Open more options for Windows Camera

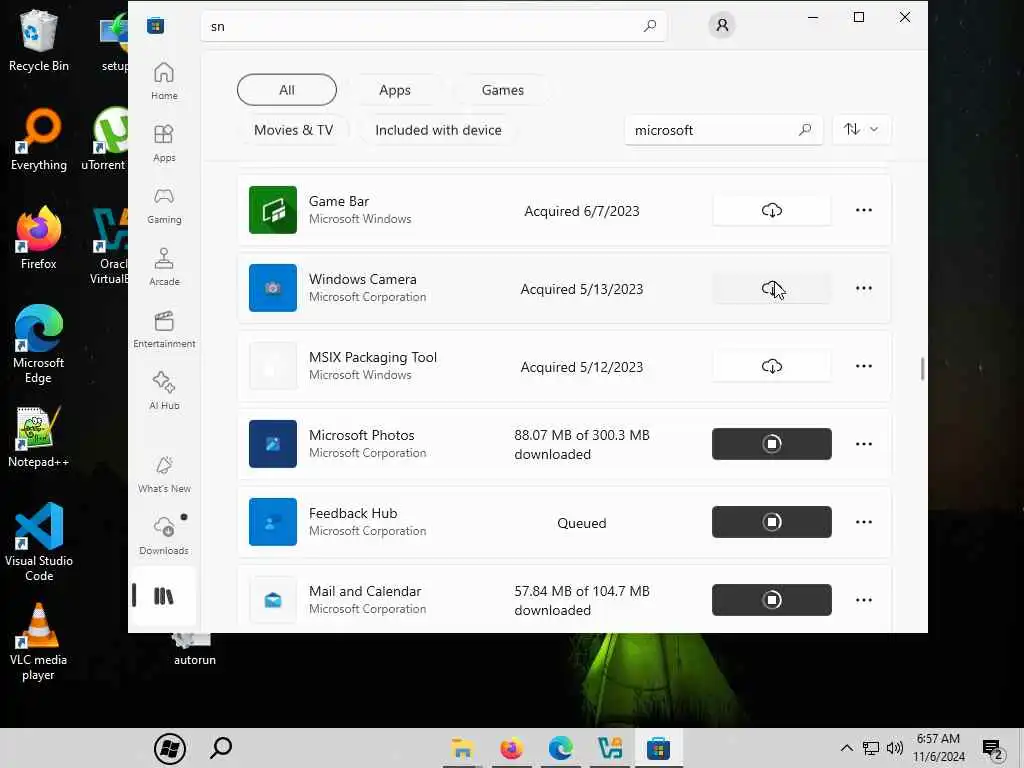(863, 288)
